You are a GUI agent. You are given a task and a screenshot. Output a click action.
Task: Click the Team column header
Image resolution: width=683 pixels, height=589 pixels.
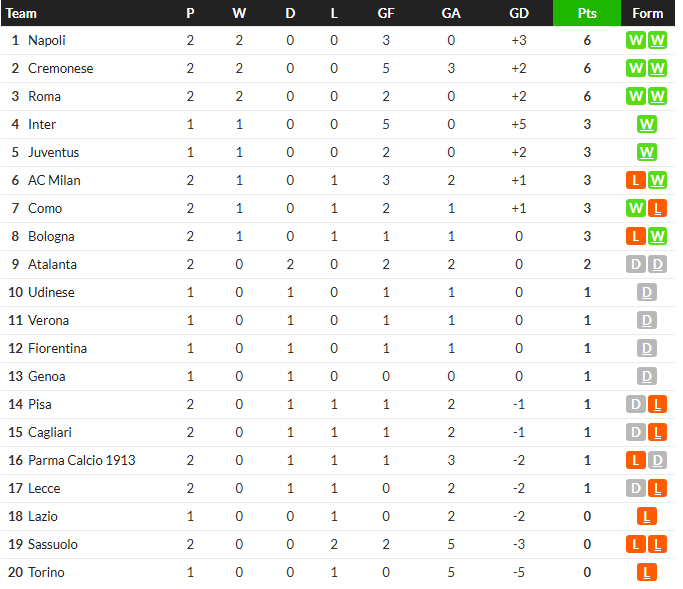click(21, 13)
